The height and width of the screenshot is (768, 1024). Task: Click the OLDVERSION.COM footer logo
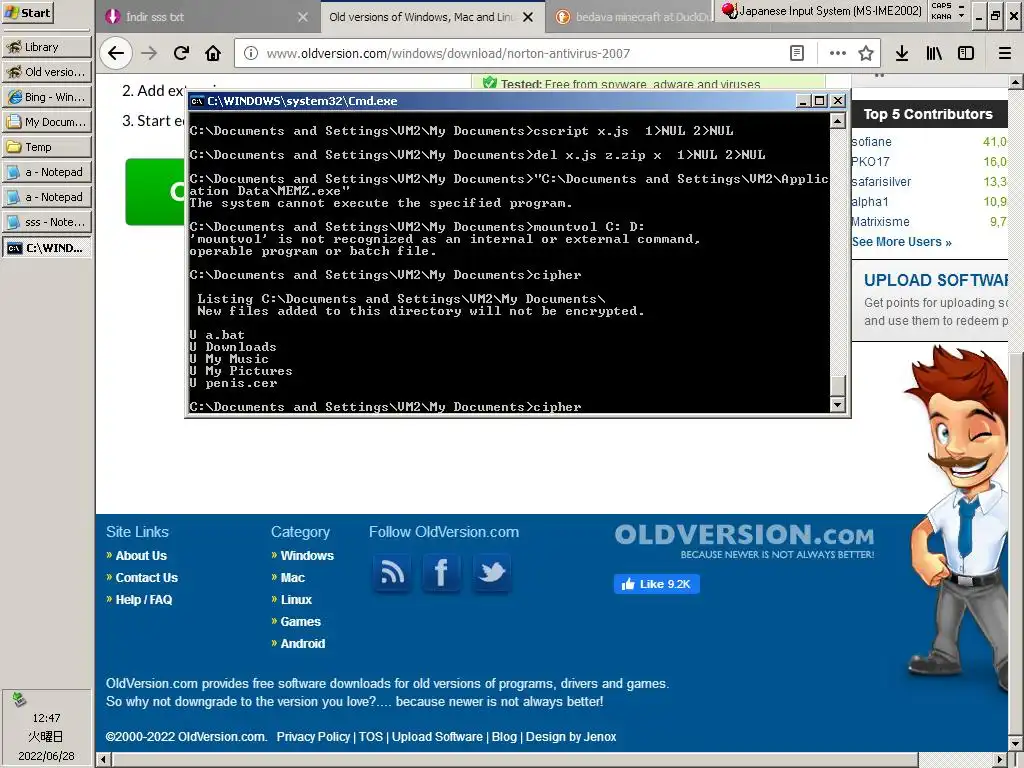click(x=744, y=541)
